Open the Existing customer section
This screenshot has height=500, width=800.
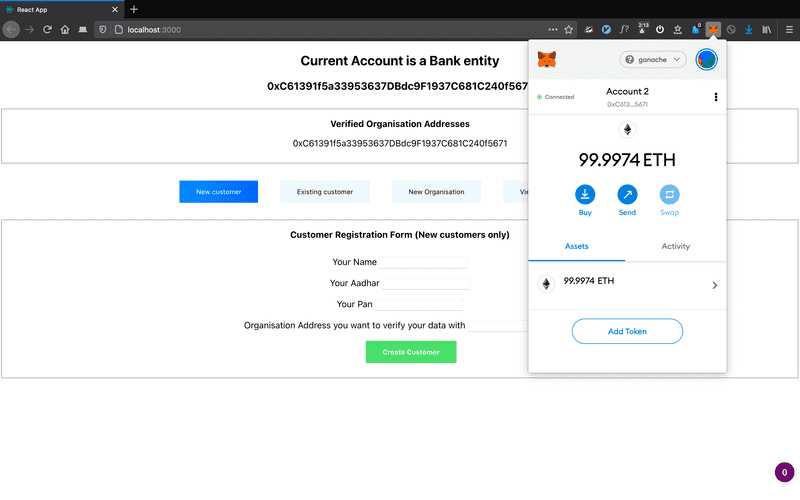[325, 192]
